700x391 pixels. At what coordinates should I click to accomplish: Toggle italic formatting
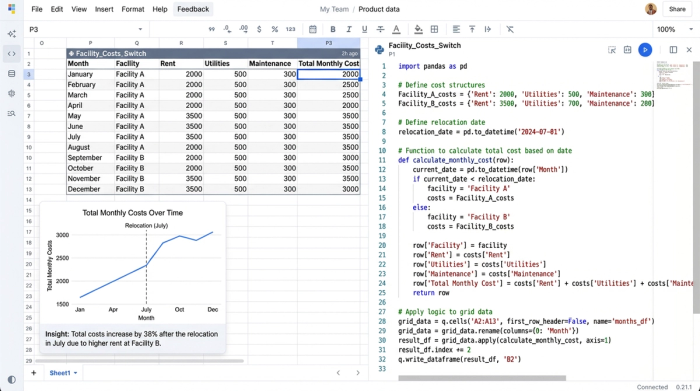(x=349, y=29)
